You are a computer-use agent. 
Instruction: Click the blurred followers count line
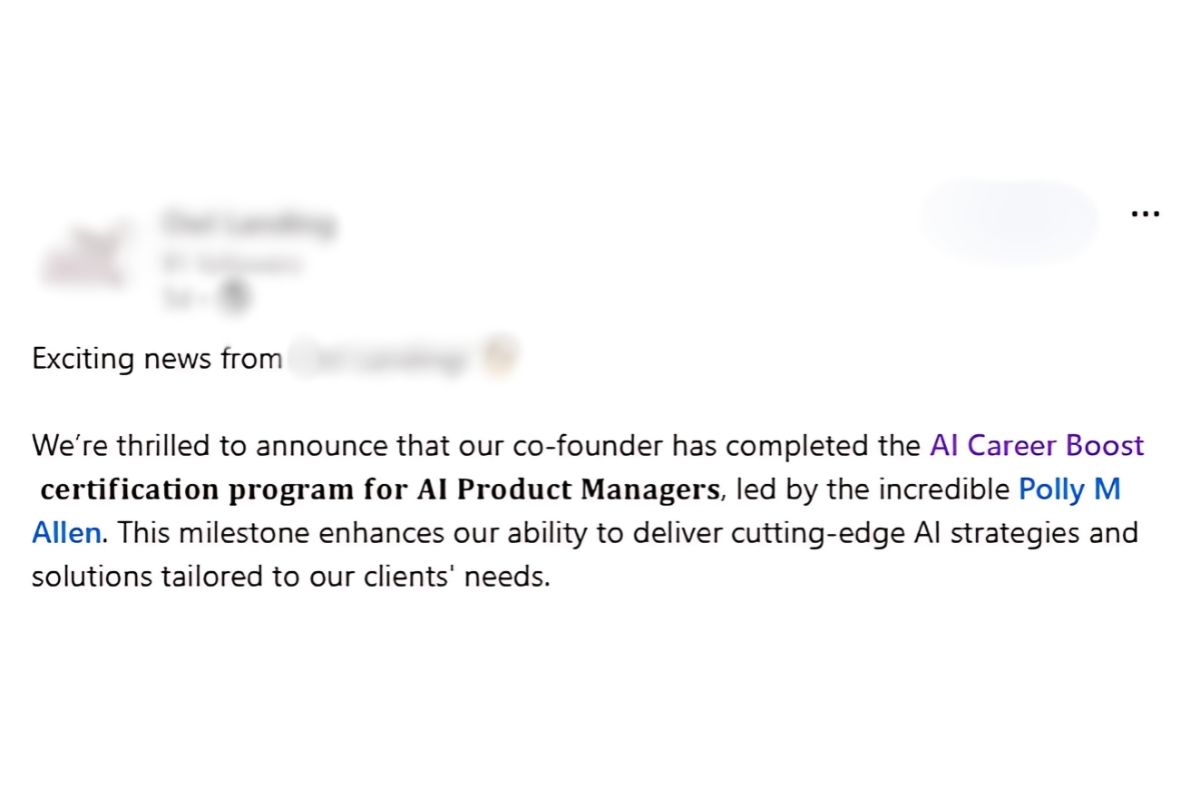point(231,264)
